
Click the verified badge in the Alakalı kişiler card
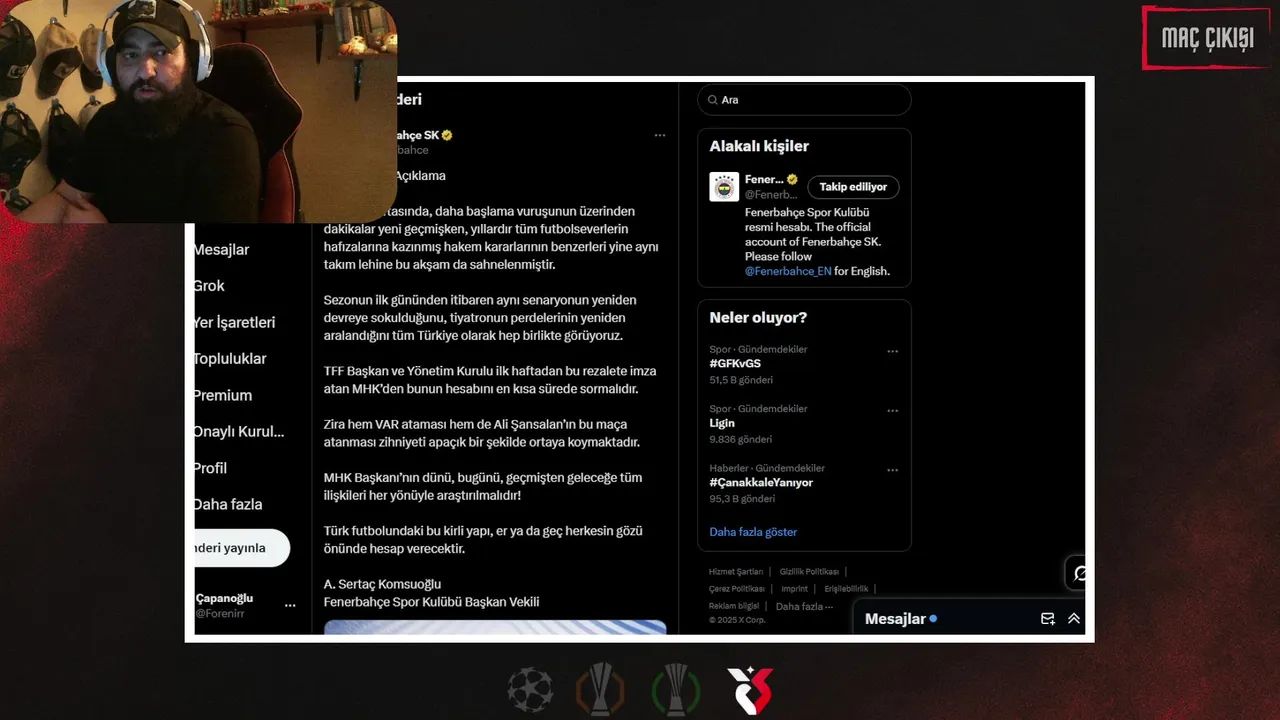[792, 180]
